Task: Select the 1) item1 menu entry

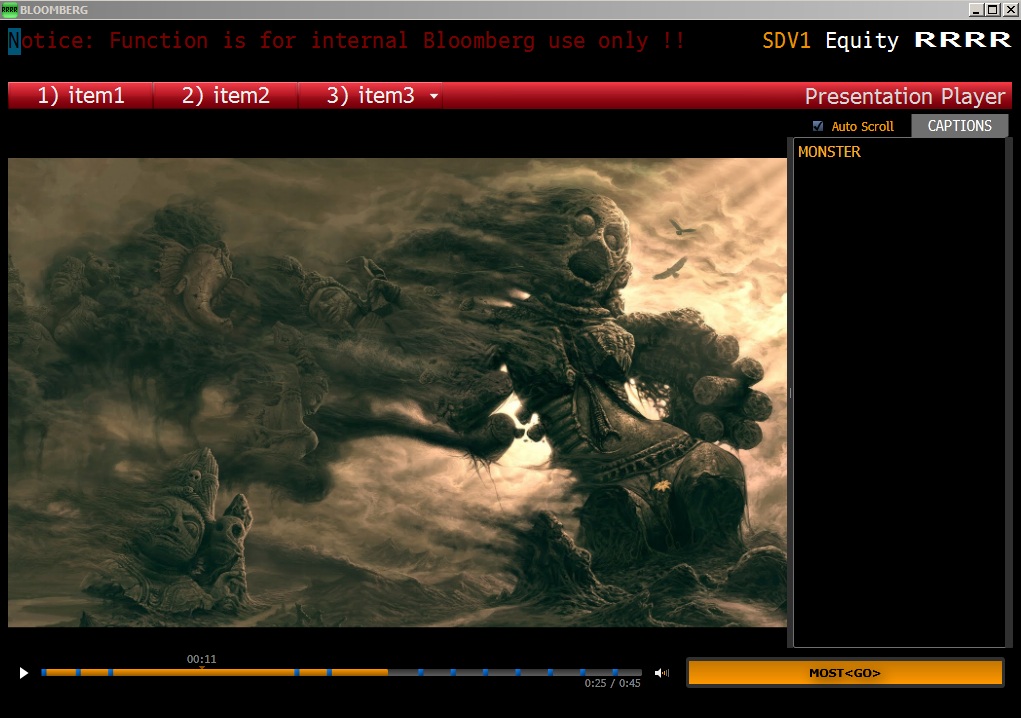Action: (81, 96)
